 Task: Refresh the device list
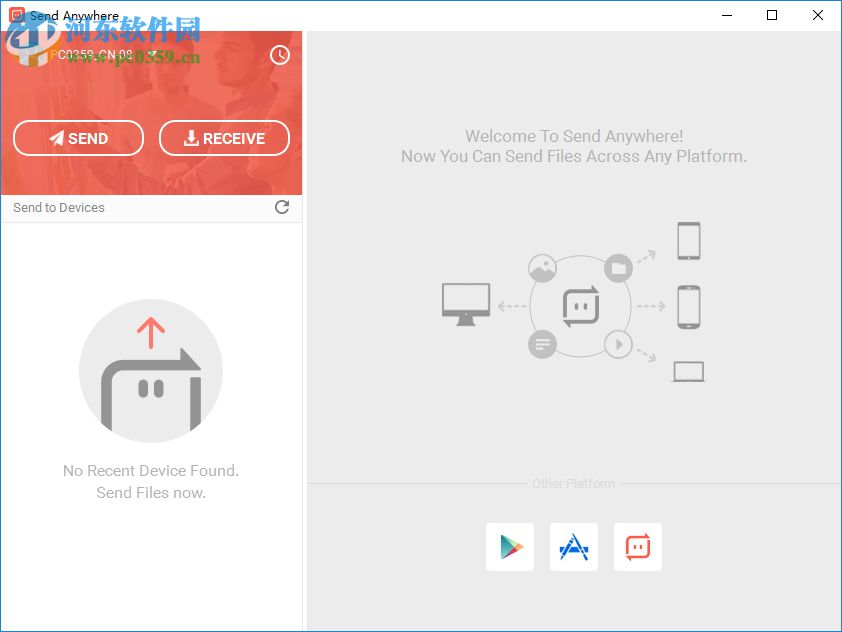282,207
